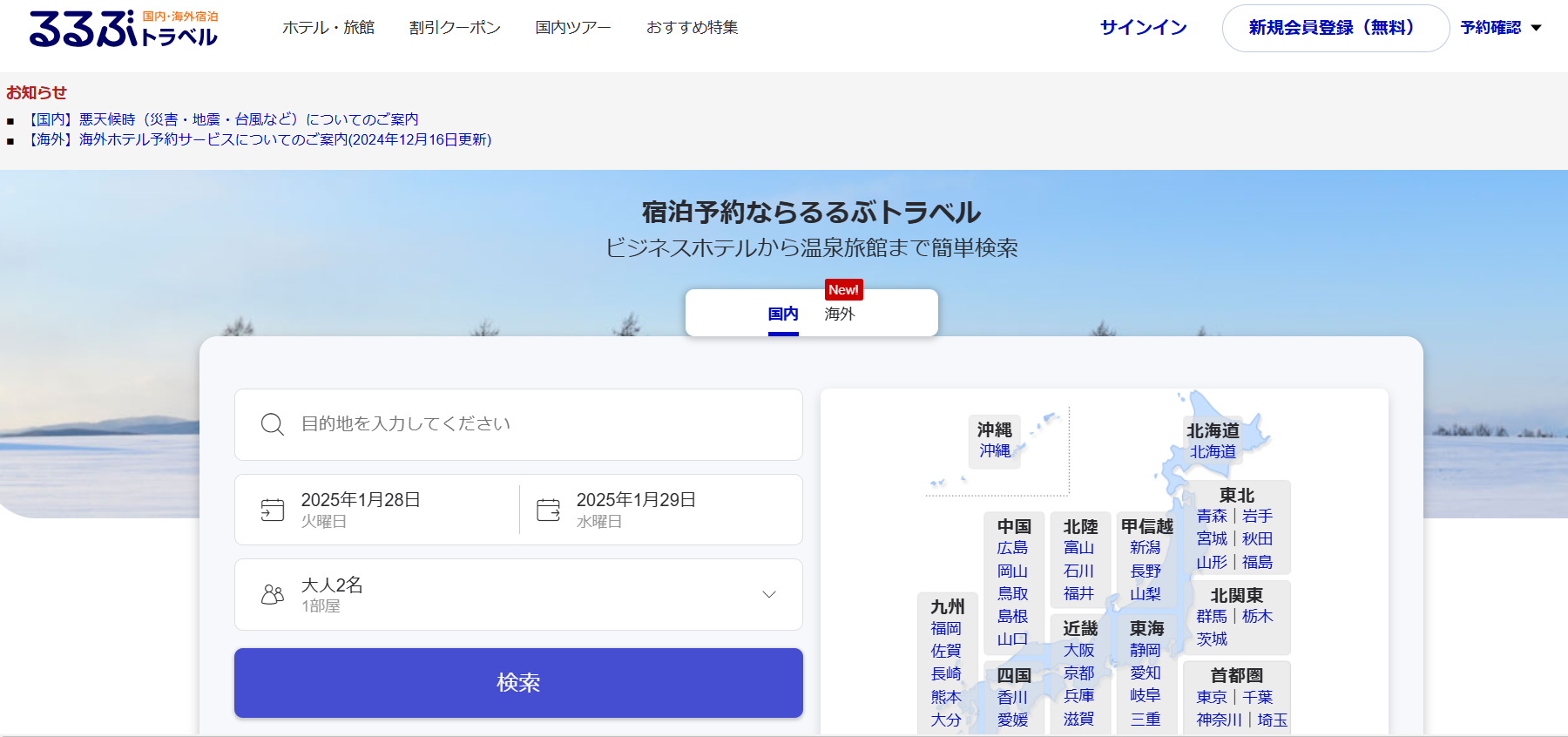Choose 愛知 in the 東海 region

click(x=1146, y=673)
